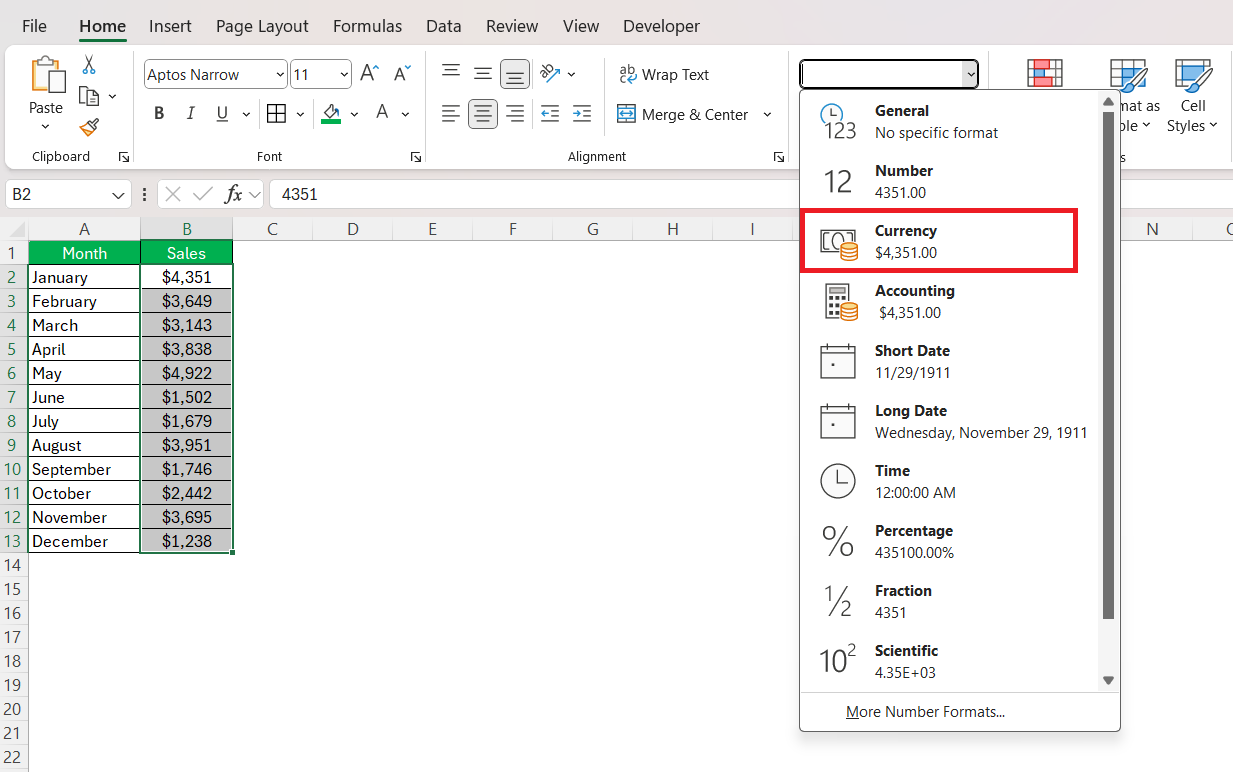The height and width of the screenshot is (772, 1233).
Task: Choose Fraction format option
Action: click(x=950, y=601)
